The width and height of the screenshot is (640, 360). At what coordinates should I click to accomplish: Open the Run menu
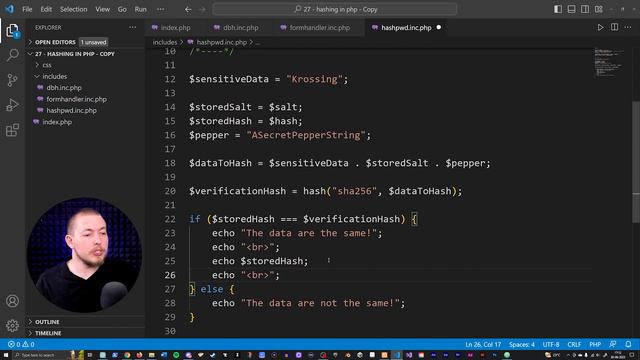point(140,9)
